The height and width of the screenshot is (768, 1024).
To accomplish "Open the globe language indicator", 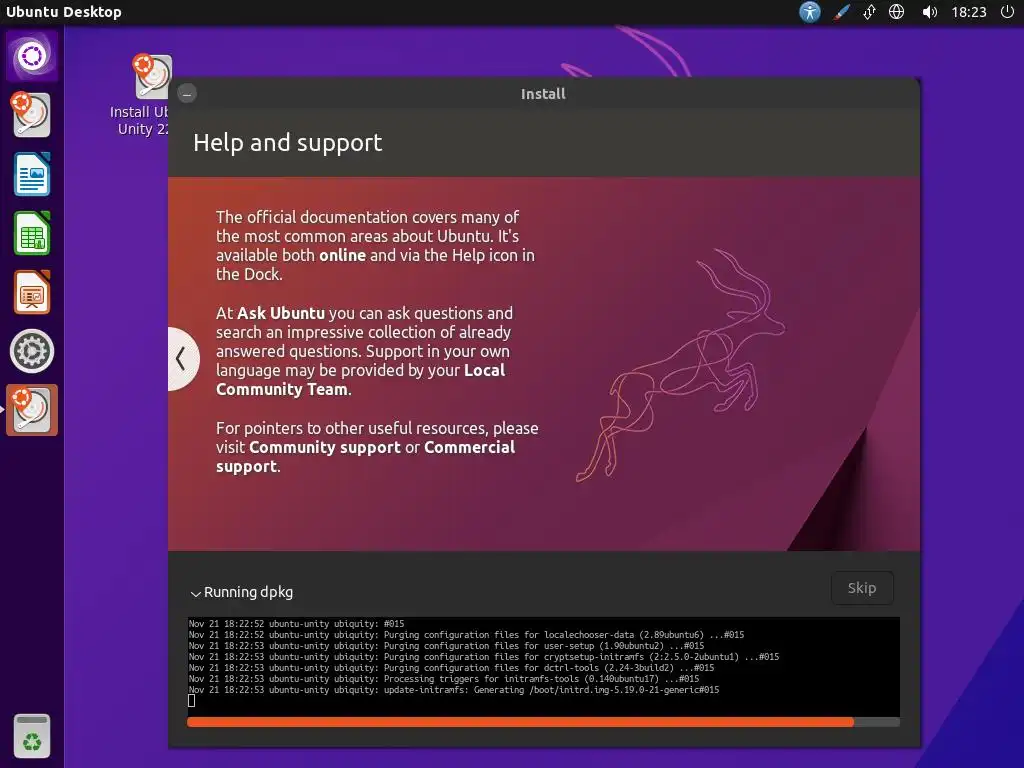I will (x=897, y=12).
